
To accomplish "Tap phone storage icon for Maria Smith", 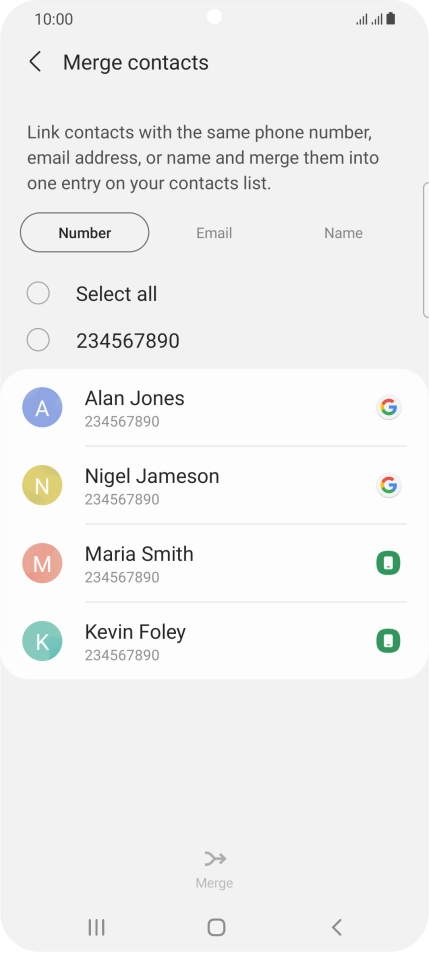I will (388, 563).
